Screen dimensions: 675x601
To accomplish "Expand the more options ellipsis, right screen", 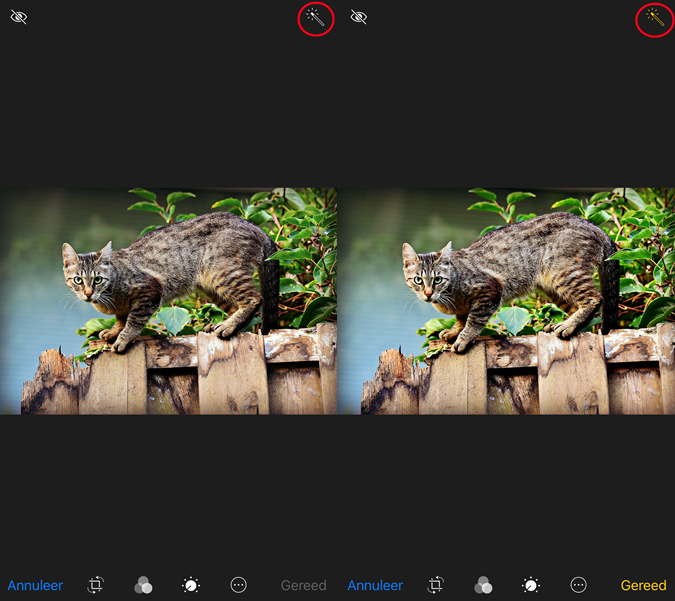I will click(x=578, y=585).
